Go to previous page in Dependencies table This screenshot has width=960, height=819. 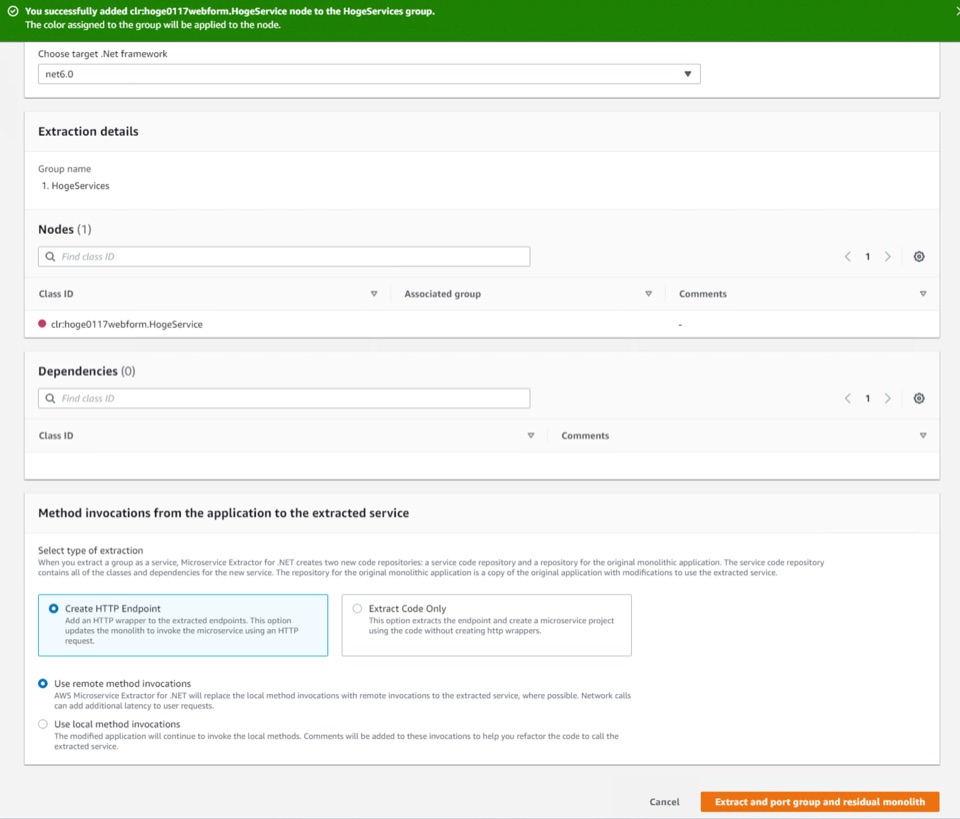tap(847, 398)
